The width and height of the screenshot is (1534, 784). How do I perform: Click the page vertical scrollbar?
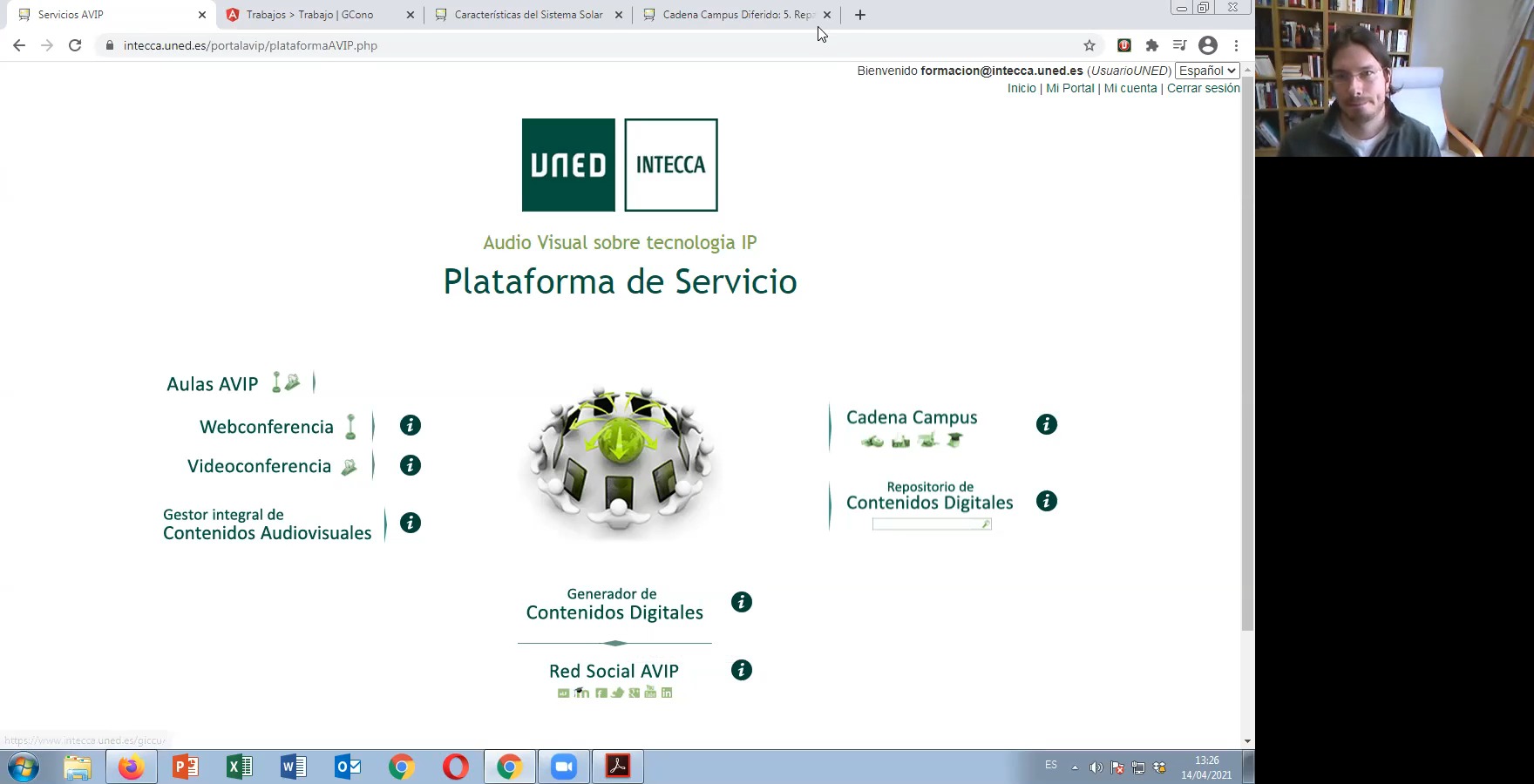pyautogui.click(x=1248, y=354)
